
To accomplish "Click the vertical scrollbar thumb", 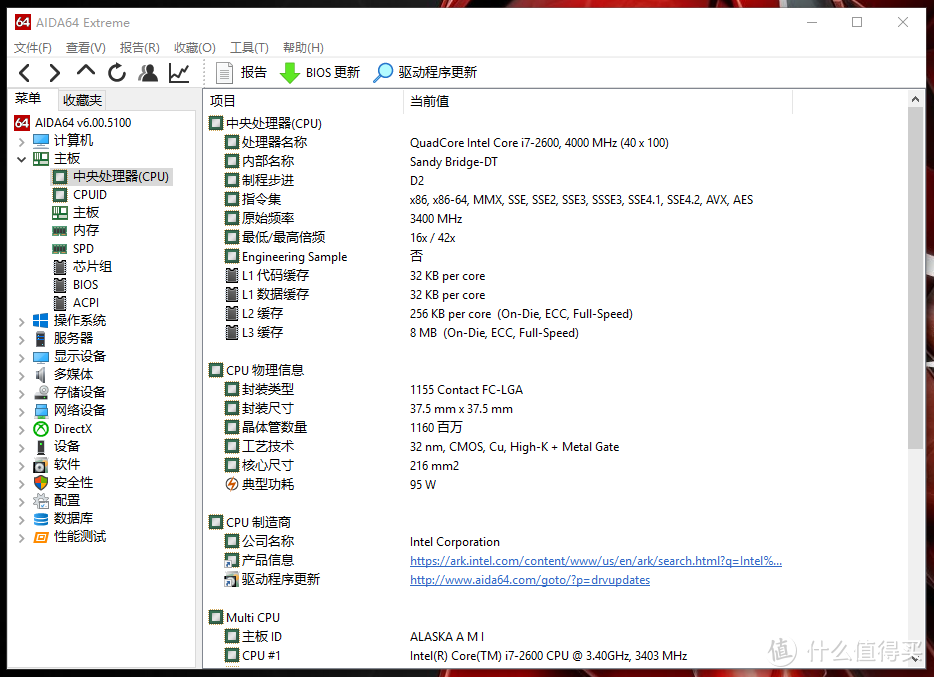I will point(916,279).
